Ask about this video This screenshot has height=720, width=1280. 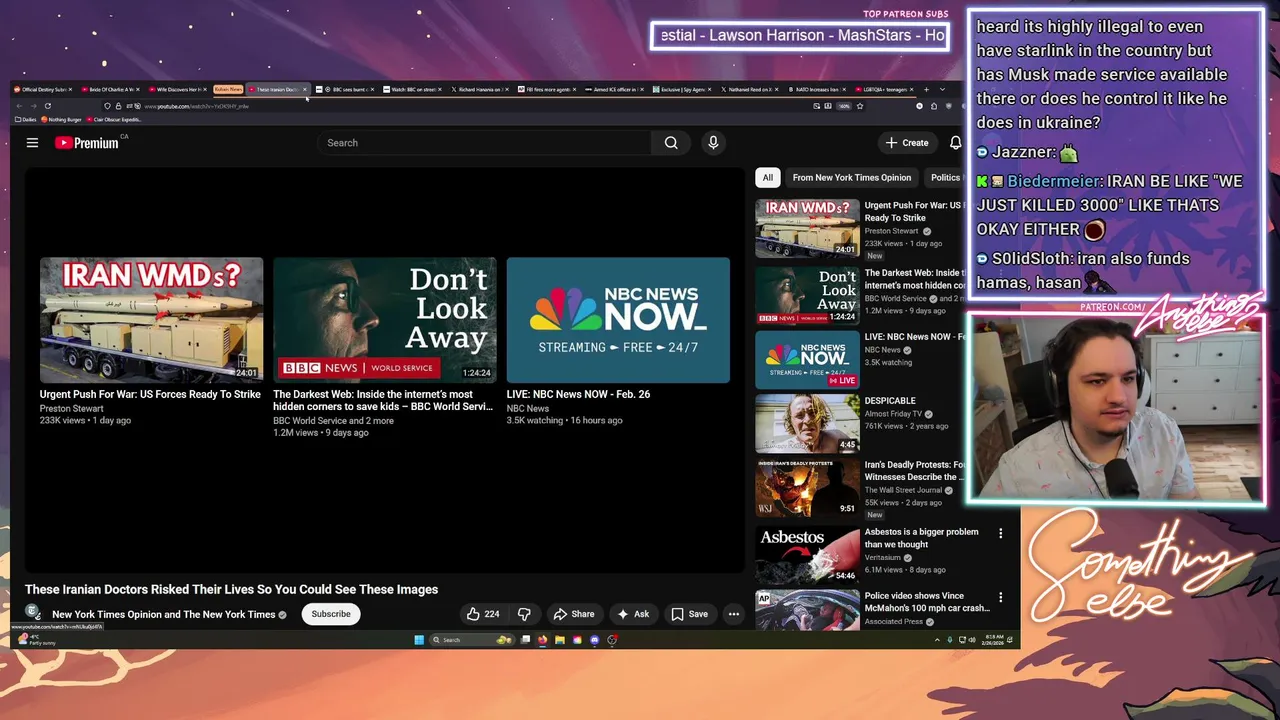(633, 614)
